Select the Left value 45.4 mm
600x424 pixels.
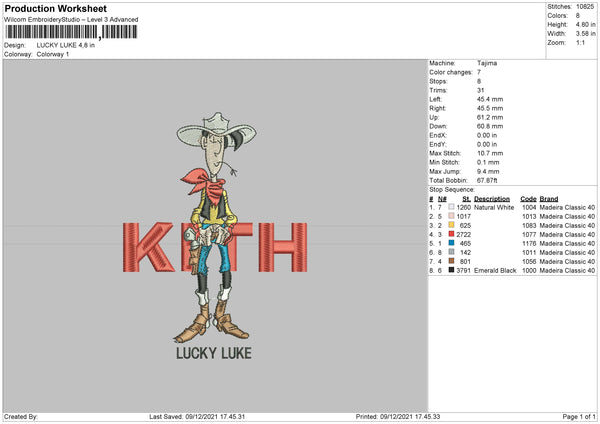(x=490, y=99)
